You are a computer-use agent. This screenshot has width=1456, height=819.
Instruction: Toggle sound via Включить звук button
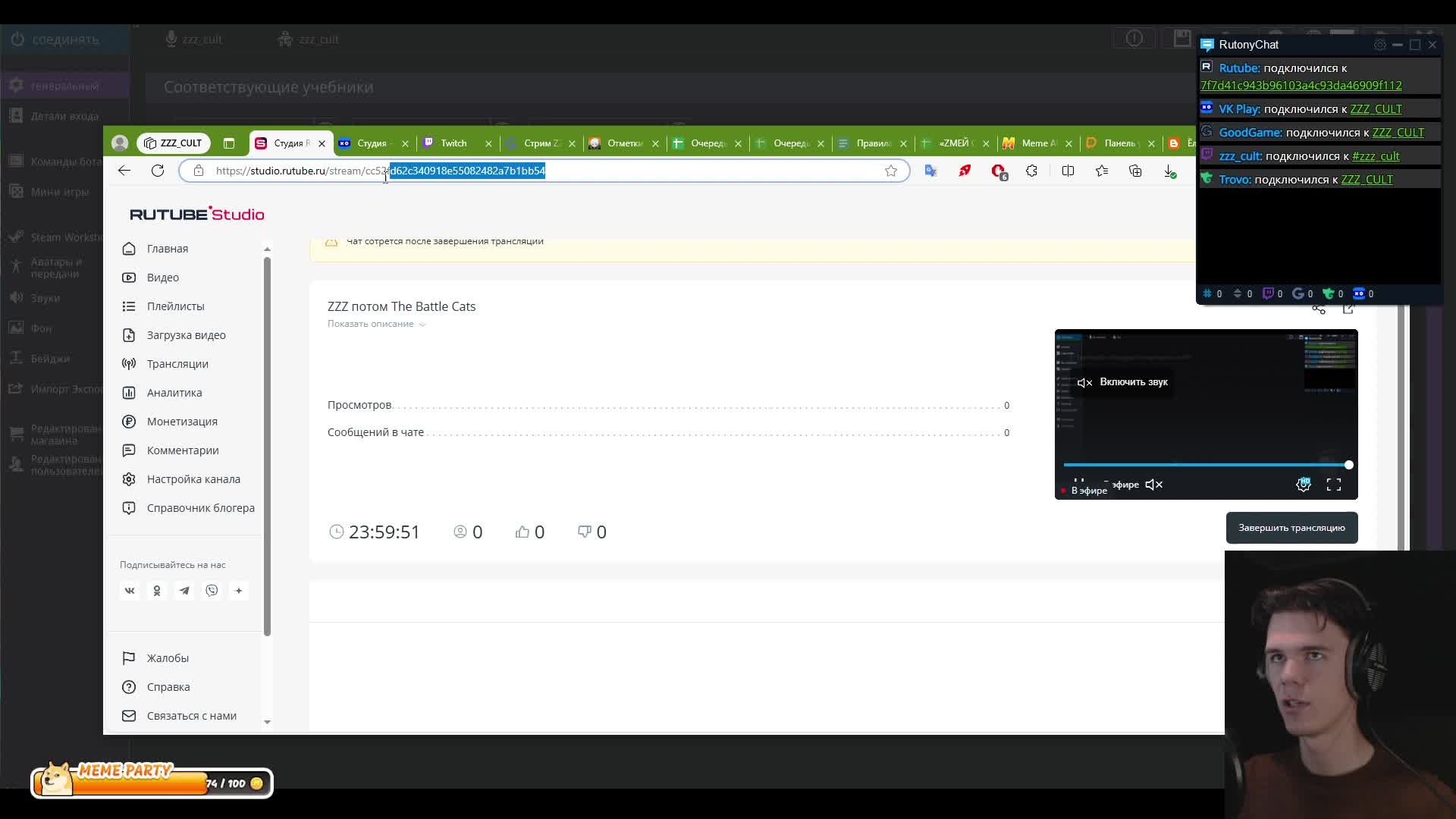point(1121,381)
